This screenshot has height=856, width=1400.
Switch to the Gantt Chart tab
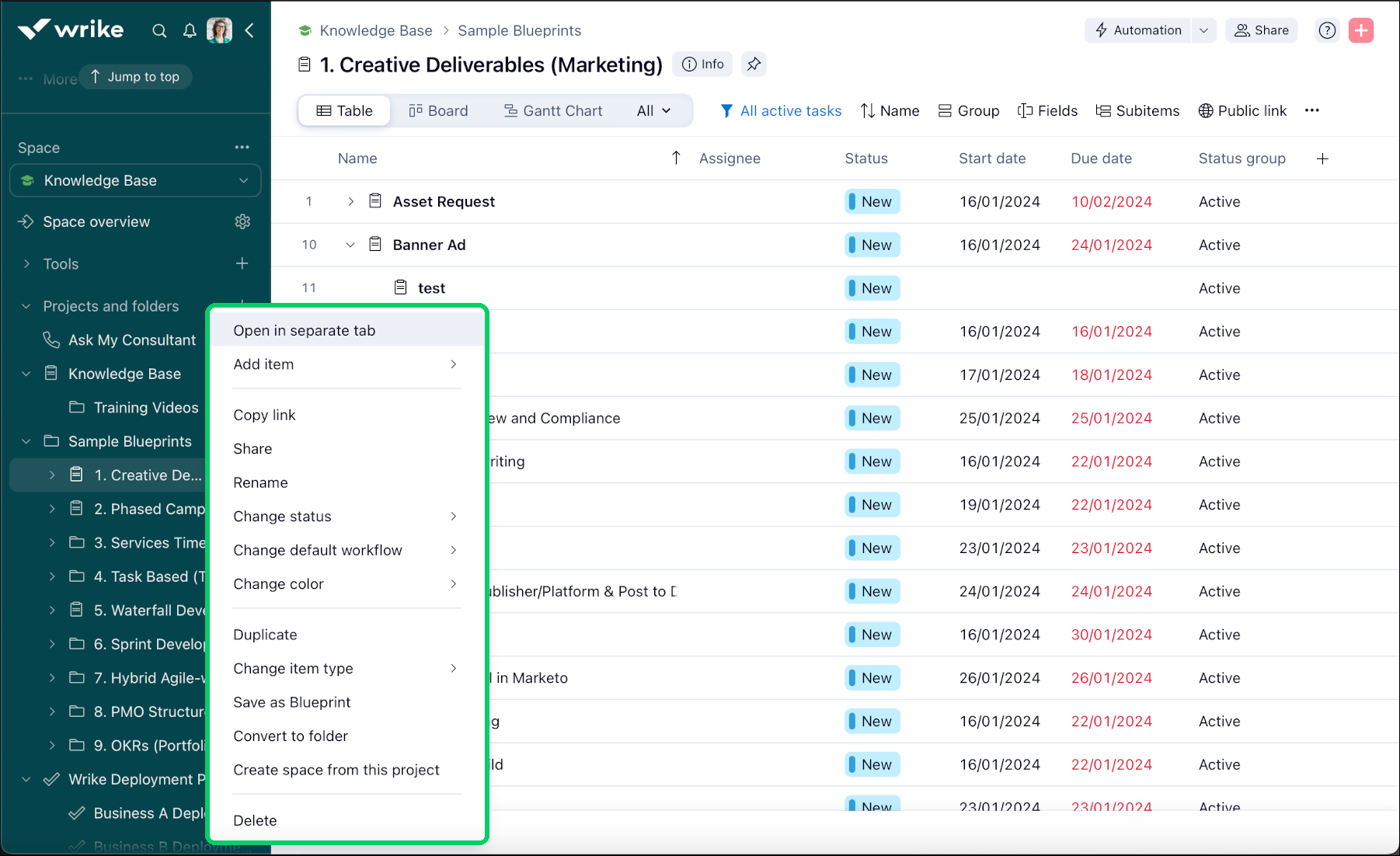click(552, 111)
